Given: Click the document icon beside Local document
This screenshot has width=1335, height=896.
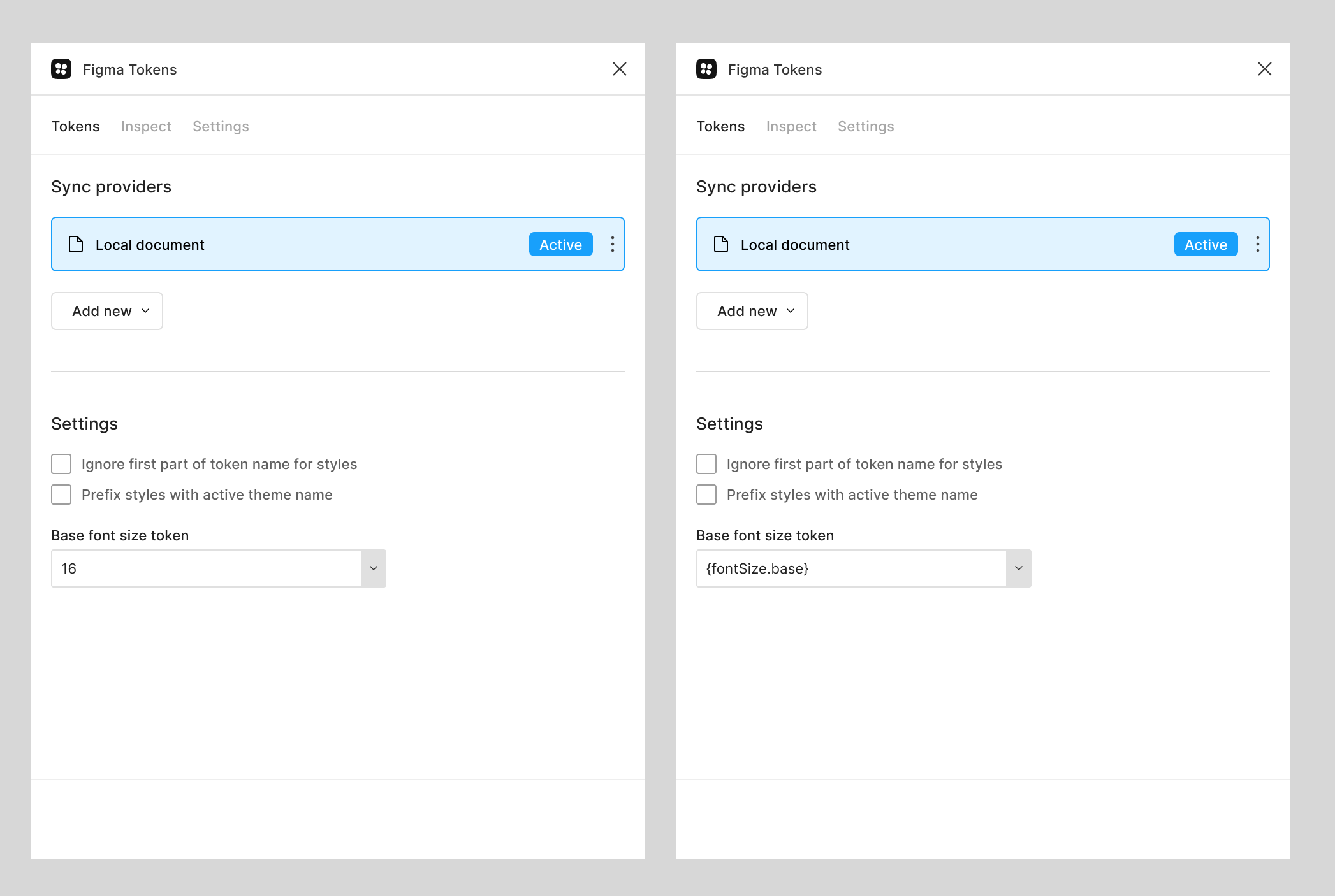Looking at the screenshot, I should tap(75, 244).
